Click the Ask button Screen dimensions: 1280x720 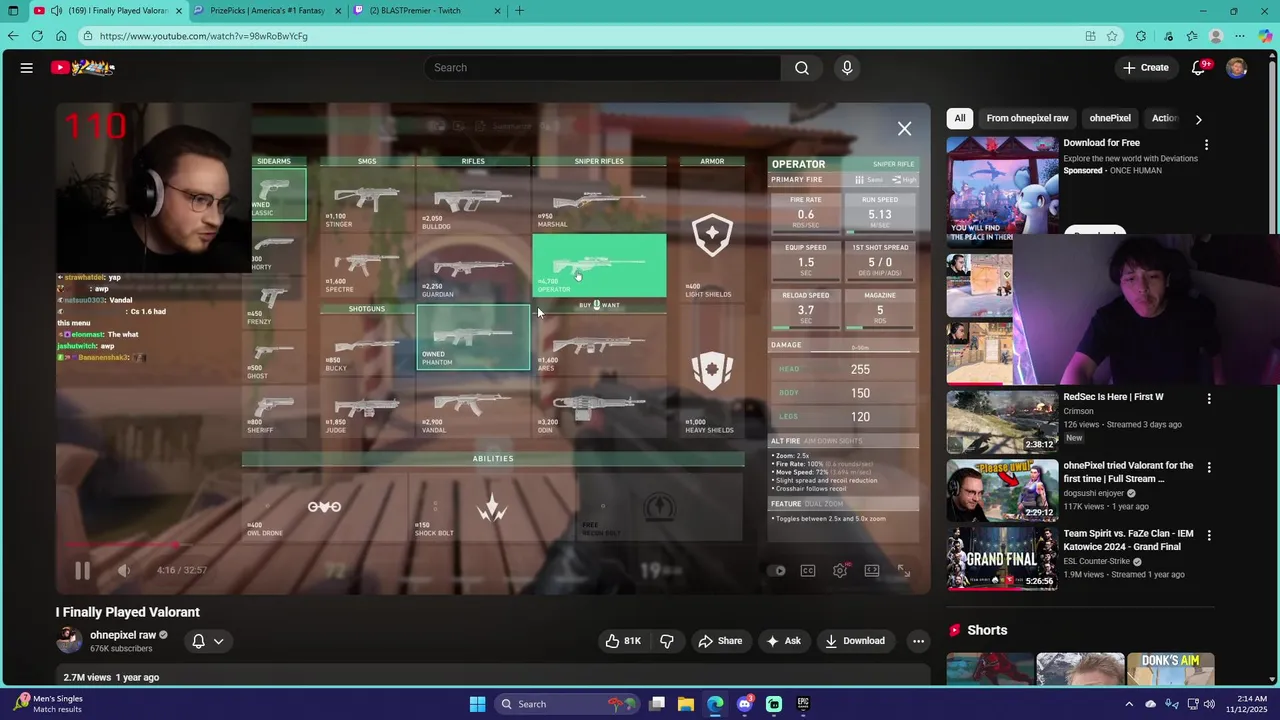click(783, 641)
